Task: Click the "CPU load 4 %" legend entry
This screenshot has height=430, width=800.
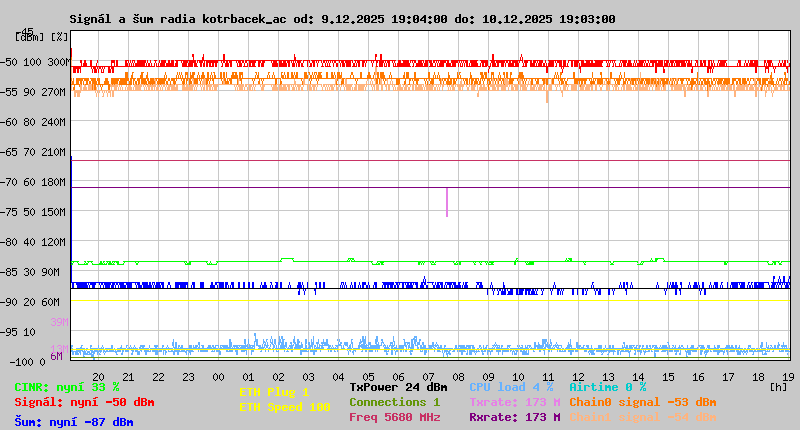Action: (x=511, y=388)
